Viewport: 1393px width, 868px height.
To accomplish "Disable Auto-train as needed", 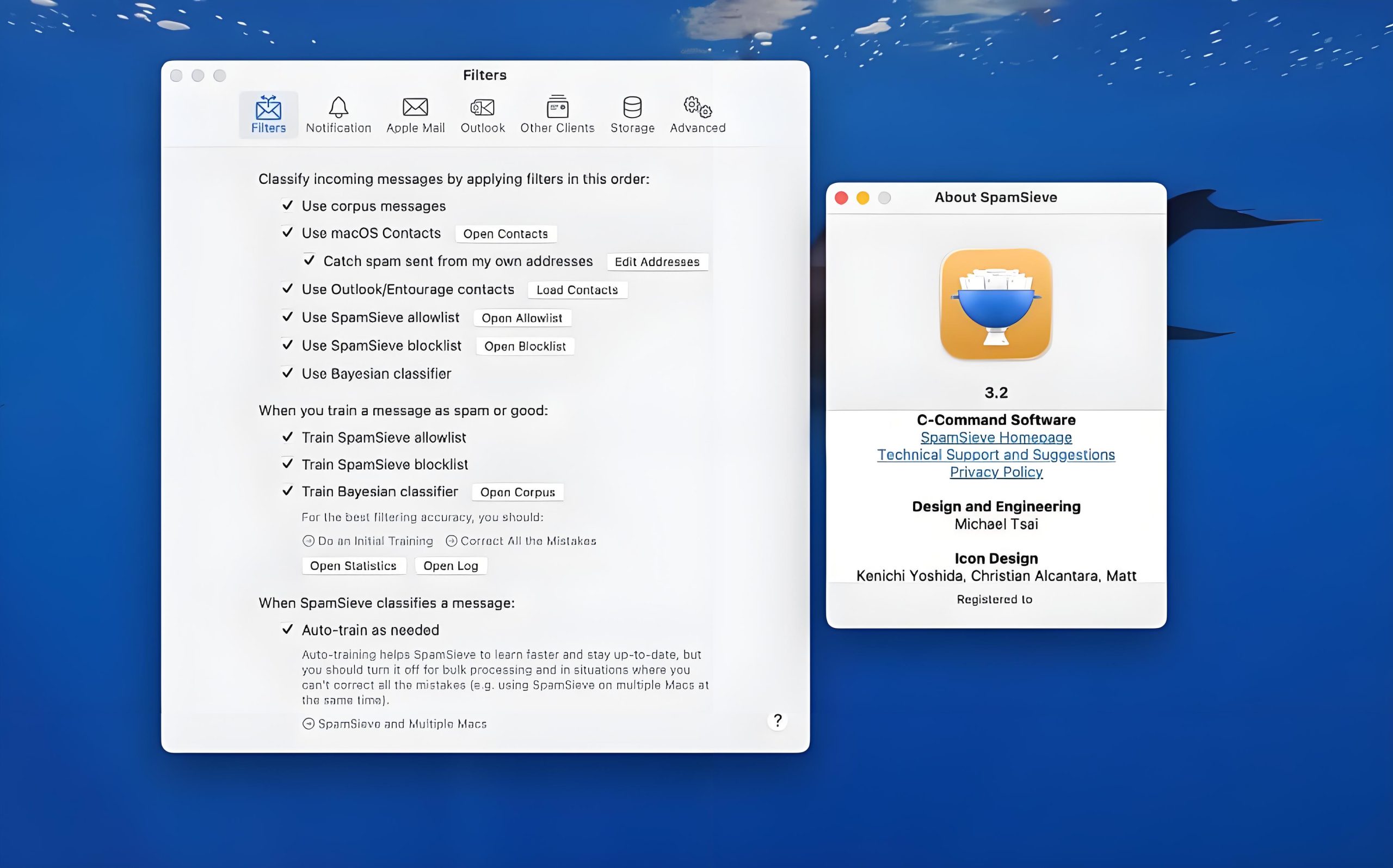I will tap(287, 630).
